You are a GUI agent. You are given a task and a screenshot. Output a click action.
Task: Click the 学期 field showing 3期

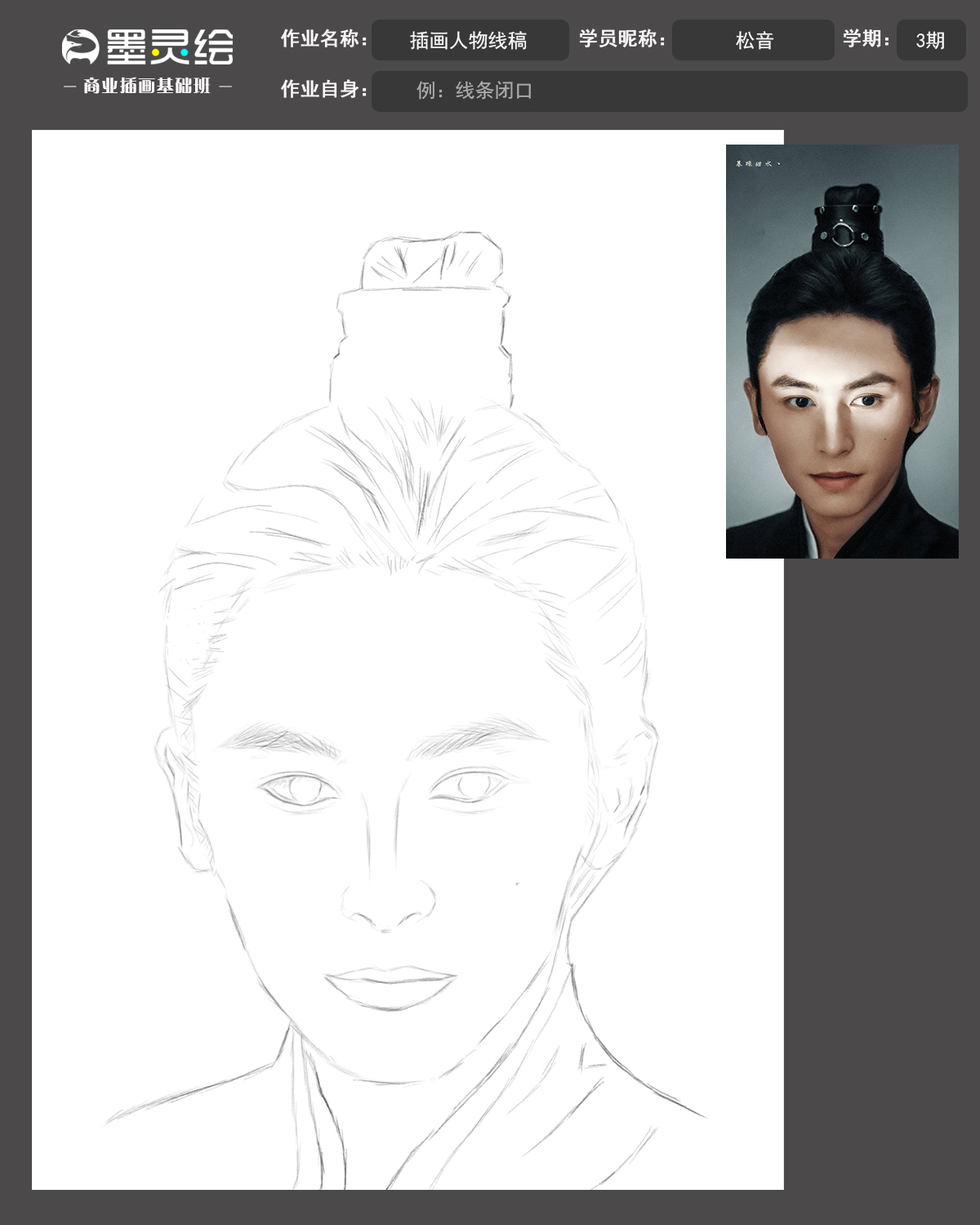coord(931,40)
